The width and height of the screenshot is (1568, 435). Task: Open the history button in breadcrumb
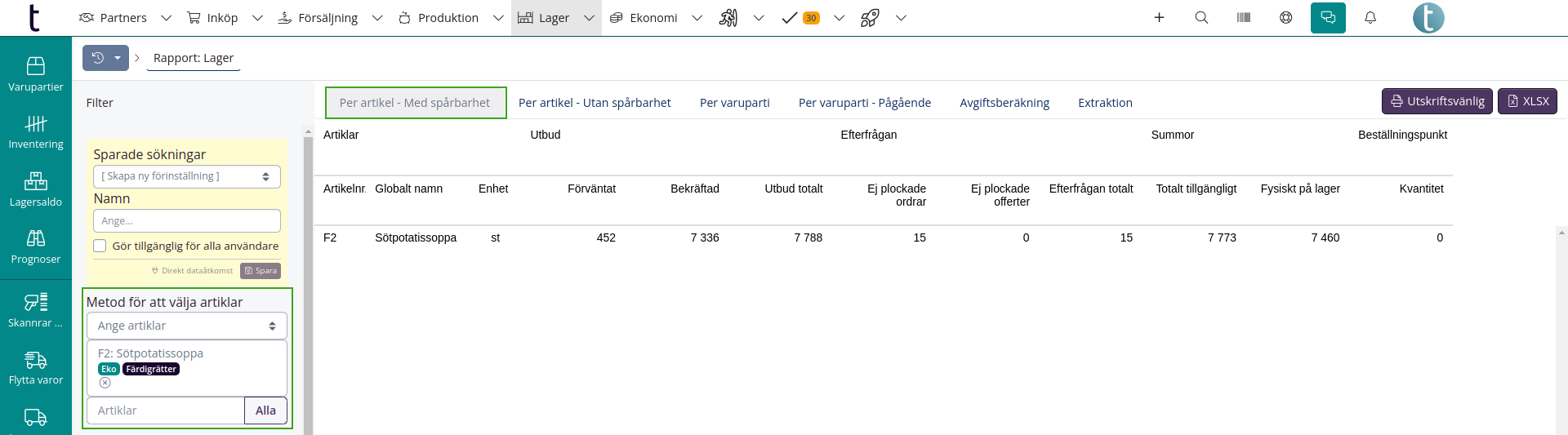105,58
